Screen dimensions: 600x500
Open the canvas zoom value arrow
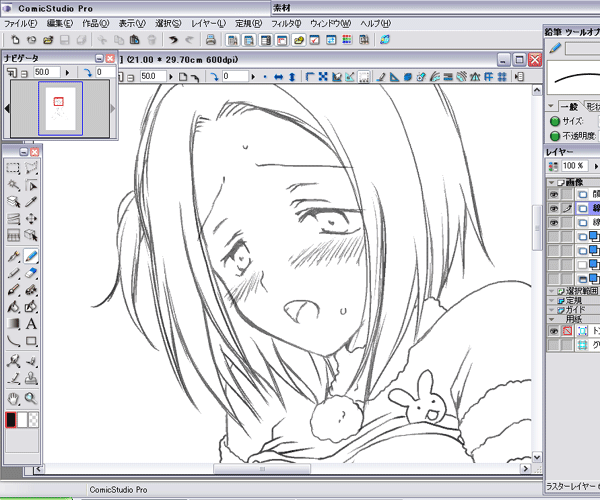171,77
